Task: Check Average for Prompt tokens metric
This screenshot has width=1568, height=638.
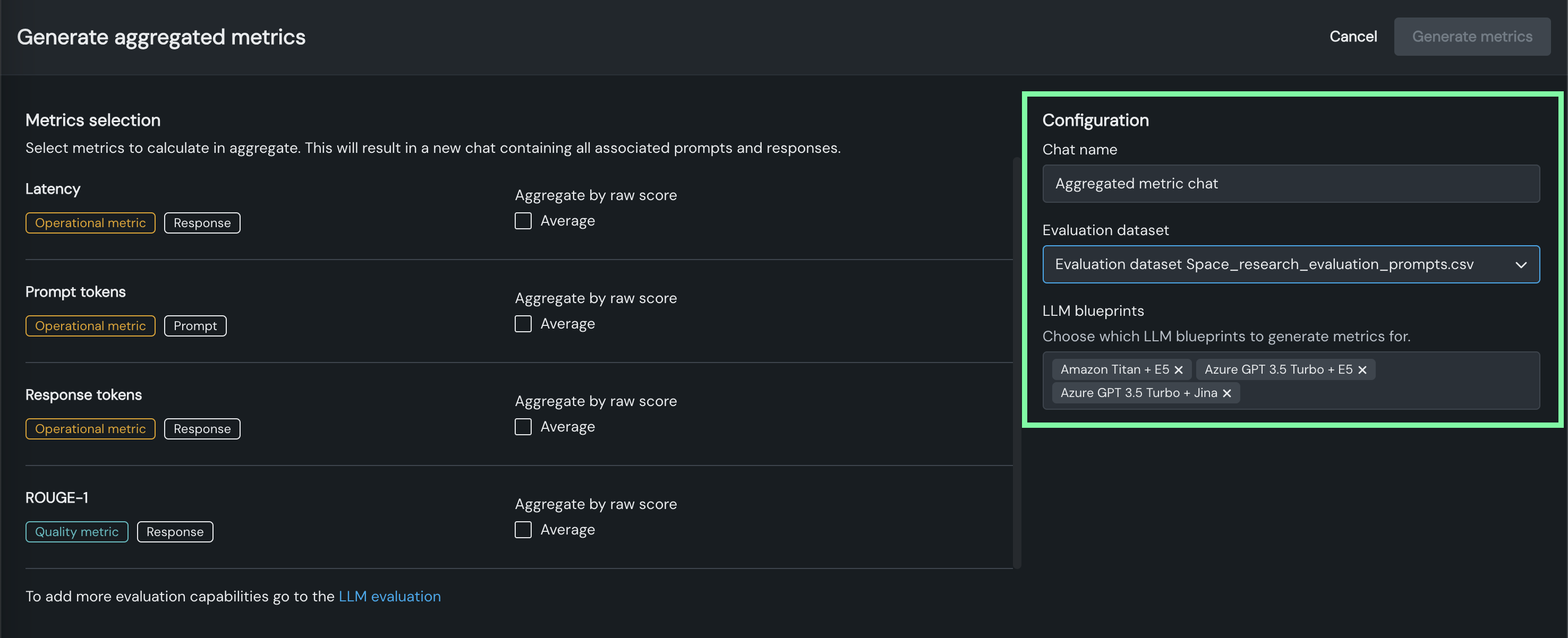Action: tap(523, 324)
